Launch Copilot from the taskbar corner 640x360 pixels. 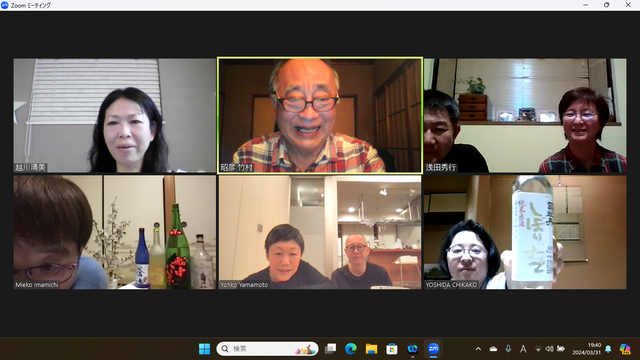click(x=625, y=349)
